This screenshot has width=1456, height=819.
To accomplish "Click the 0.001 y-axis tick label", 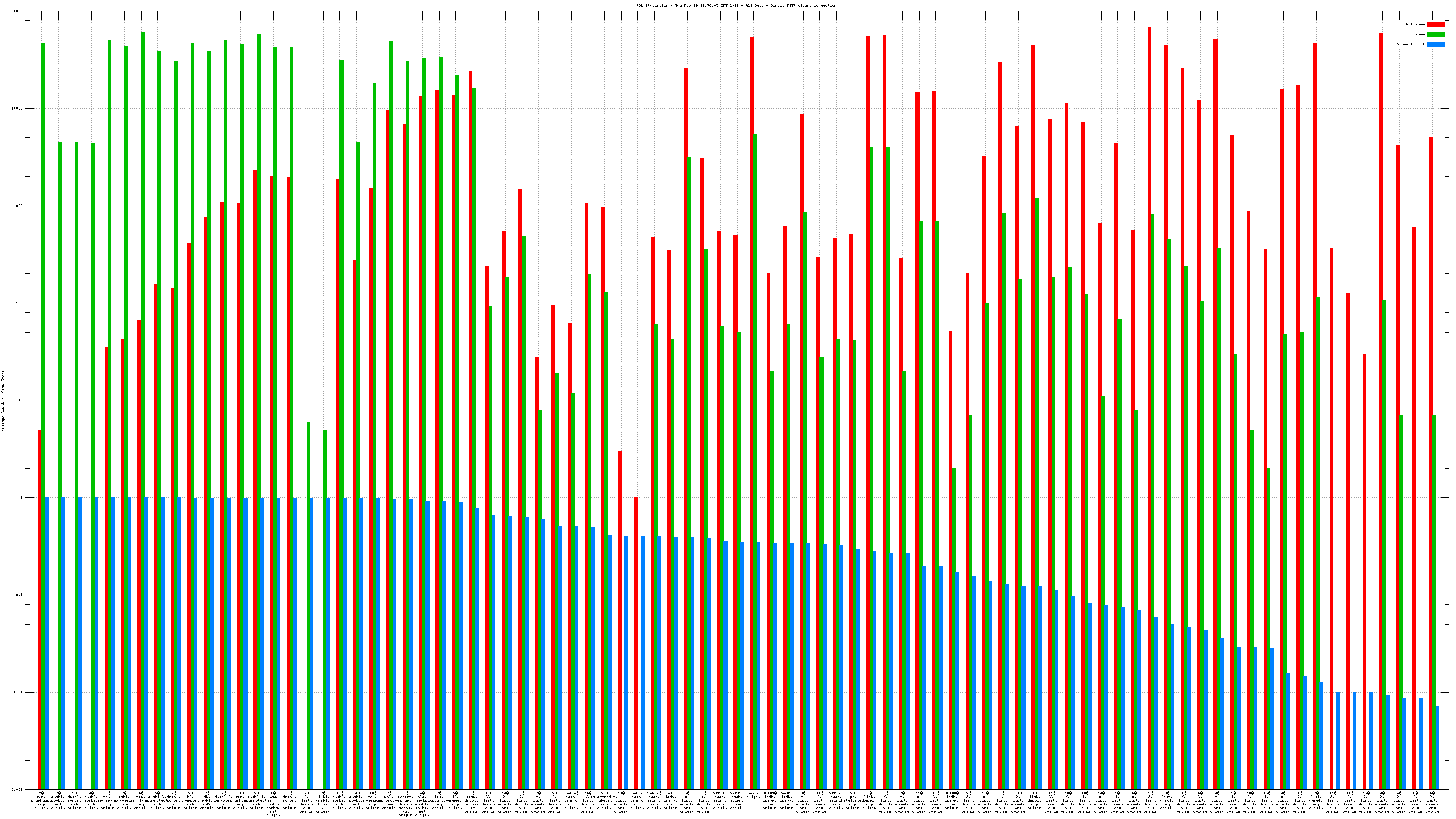I will (18, 789).
